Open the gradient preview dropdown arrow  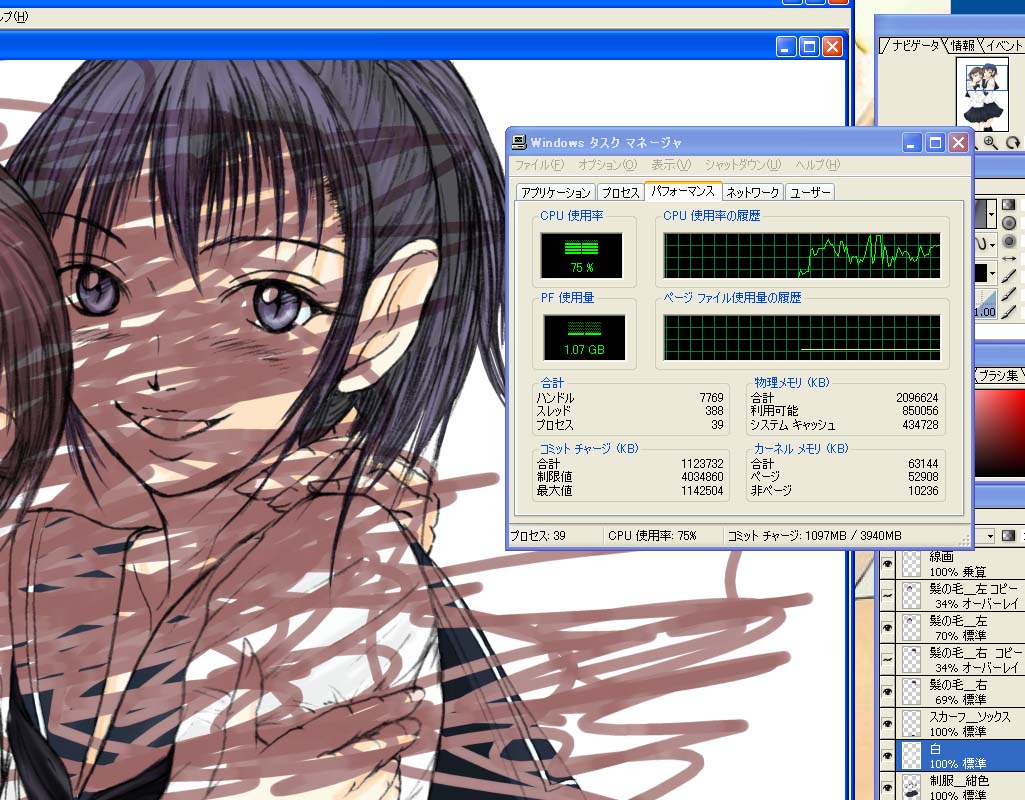(x=992, y=214)
